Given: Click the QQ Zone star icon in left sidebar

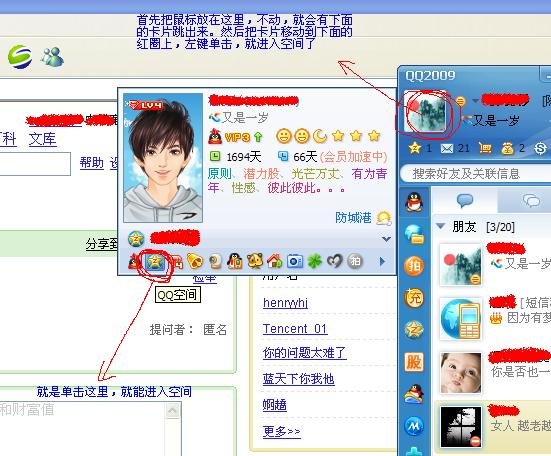Looking at the screenshot, I should pos(414,330).
